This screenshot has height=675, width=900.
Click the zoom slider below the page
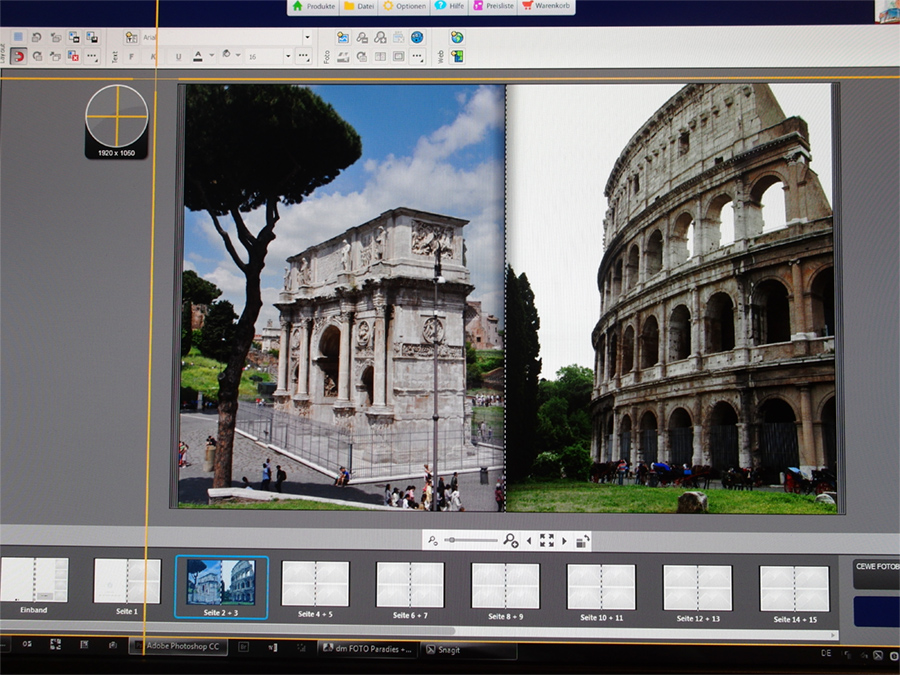tap(472, 540)
